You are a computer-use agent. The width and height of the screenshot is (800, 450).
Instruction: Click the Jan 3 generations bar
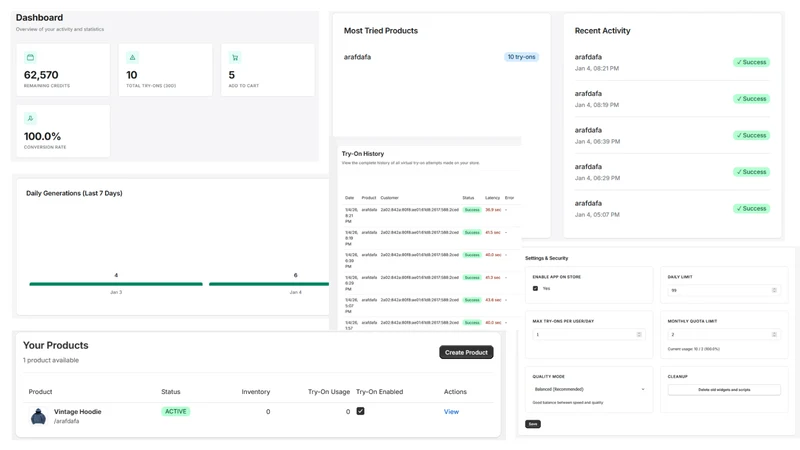(x=116, y=284)
